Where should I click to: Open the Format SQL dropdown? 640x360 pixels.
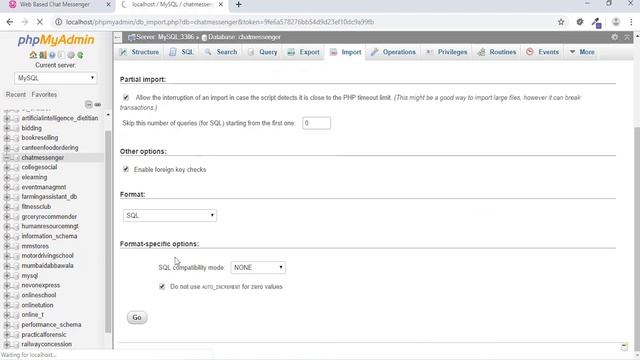coord(170,216)
